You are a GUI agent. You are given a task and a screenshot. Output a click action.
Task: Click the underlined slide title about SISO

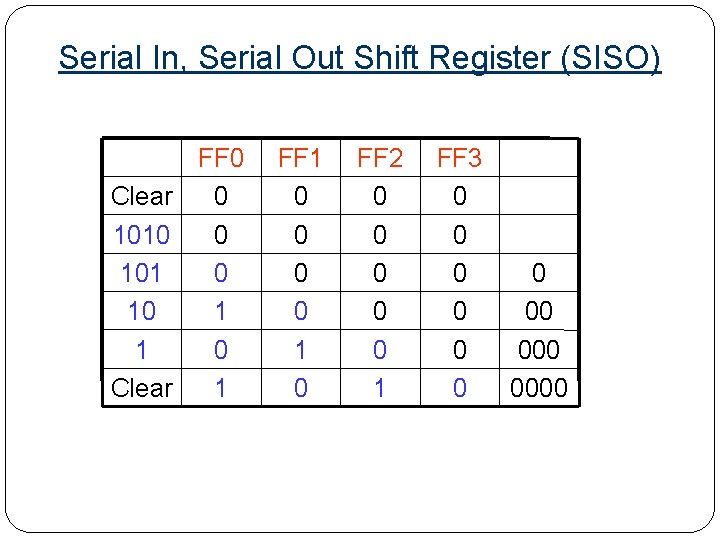360,58
